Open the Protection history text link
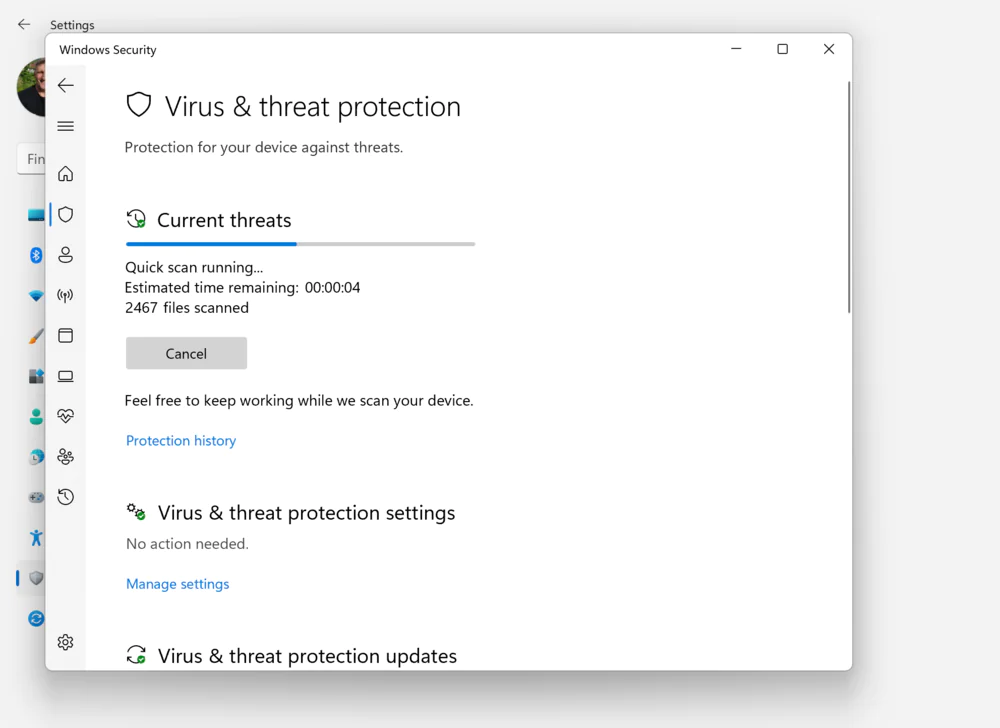 coord(181,441)
